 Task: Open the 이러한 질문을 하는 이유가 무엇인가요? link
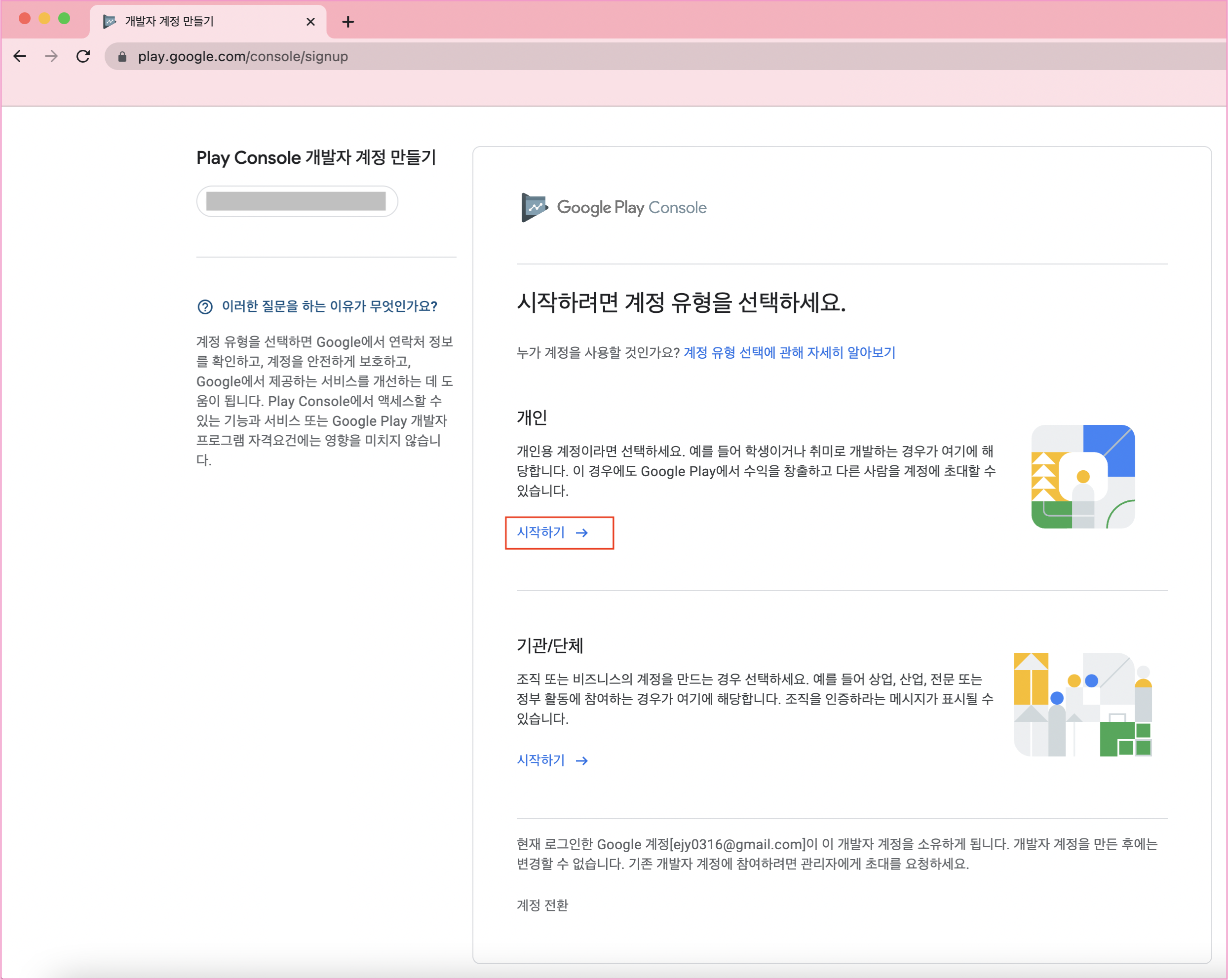click(x=329, y=306)
